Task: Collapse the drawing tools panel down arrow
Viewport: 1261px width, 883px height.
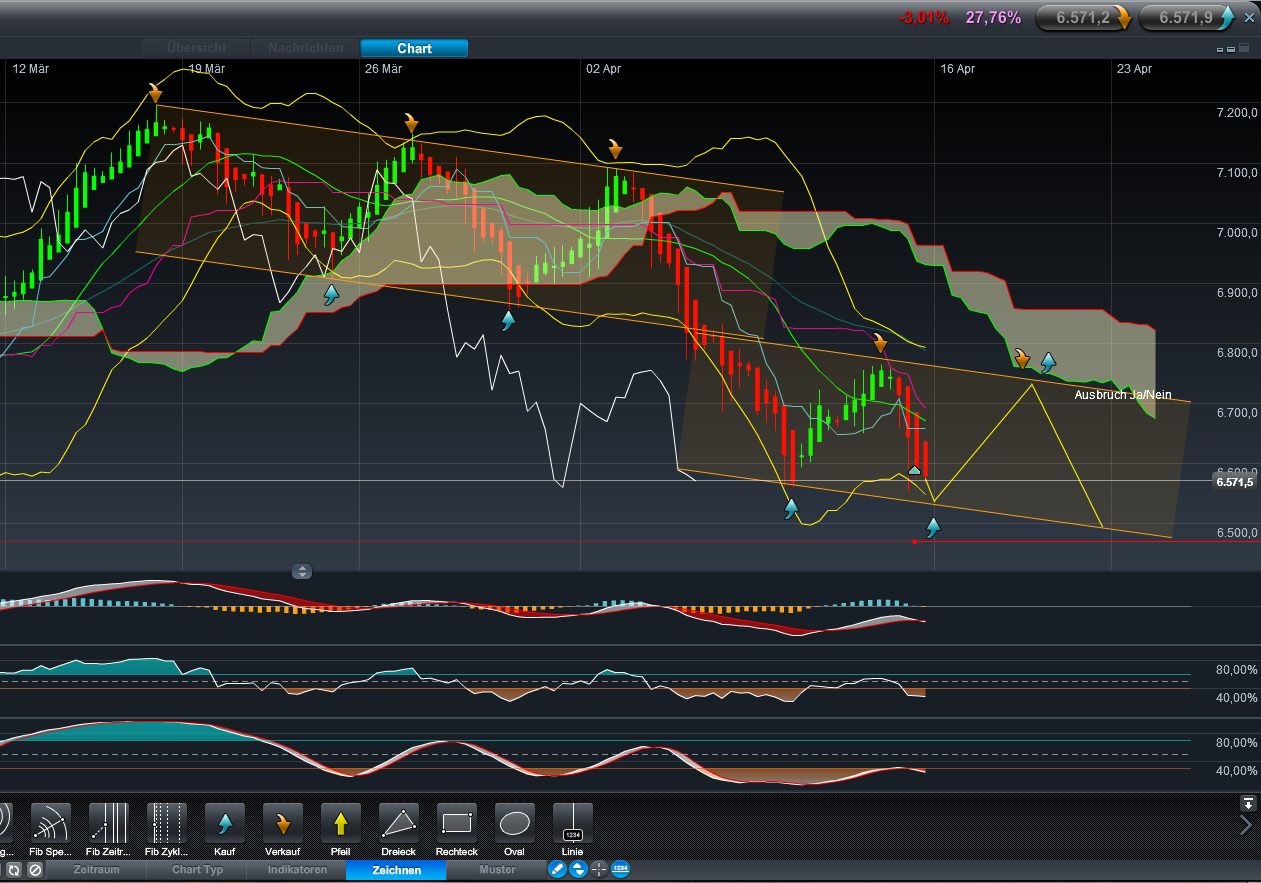Action: [x=1248, y=803]
